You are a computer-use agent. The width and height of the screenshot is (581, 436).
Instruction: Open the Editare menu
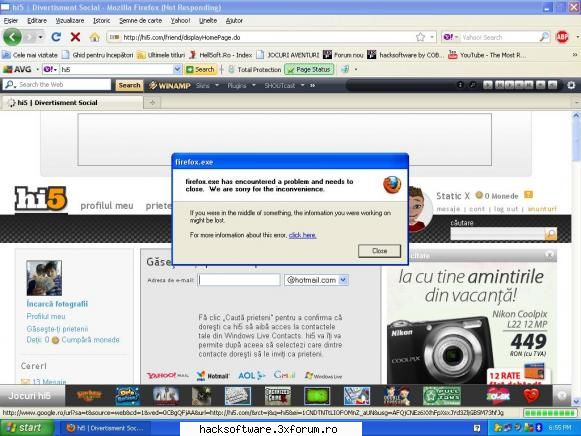pyautogui.click(x=37, y=21)
